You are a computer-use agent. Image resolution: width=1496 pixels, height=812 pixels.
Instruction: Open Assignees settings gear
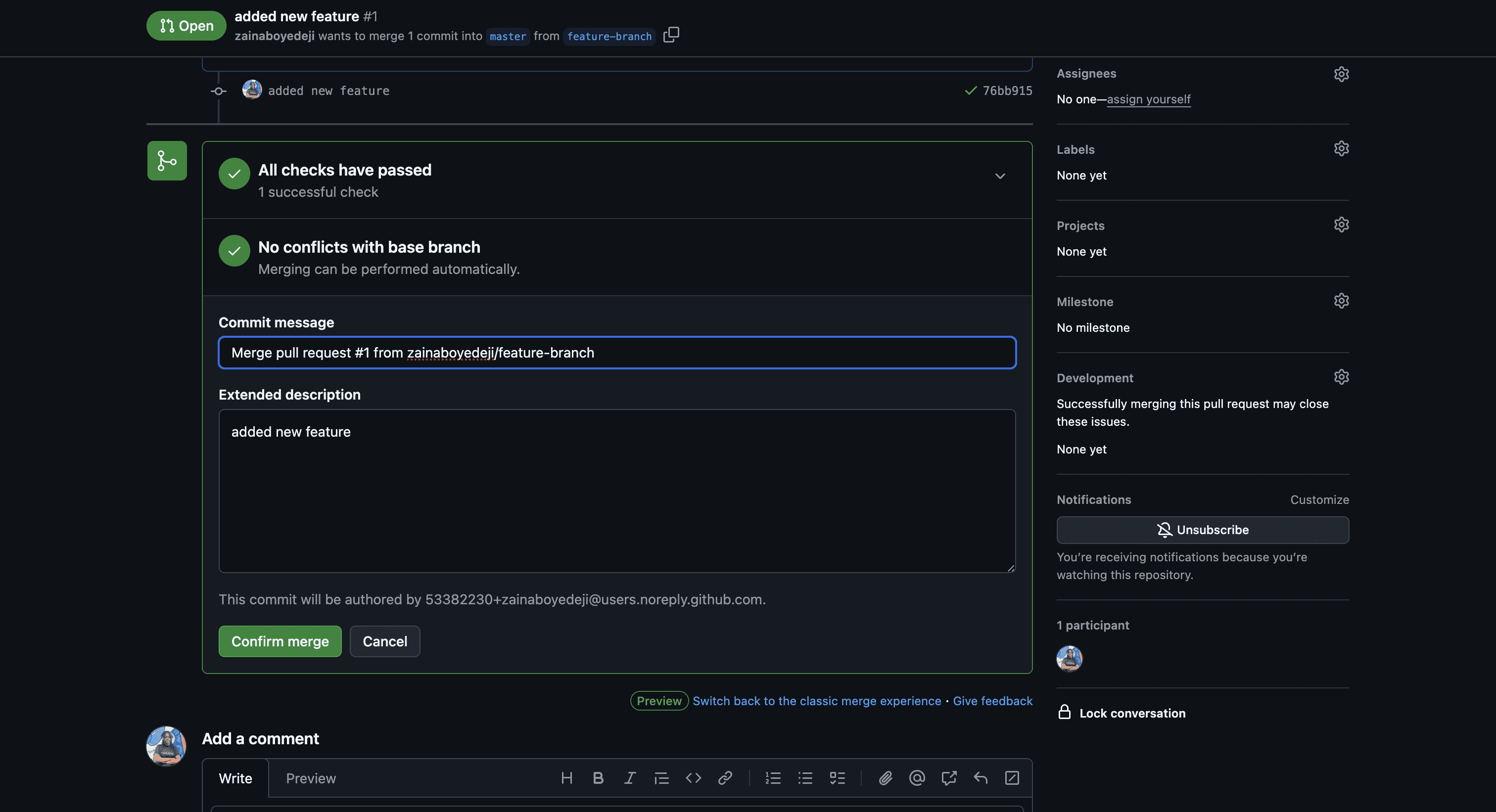point(1341,74)
